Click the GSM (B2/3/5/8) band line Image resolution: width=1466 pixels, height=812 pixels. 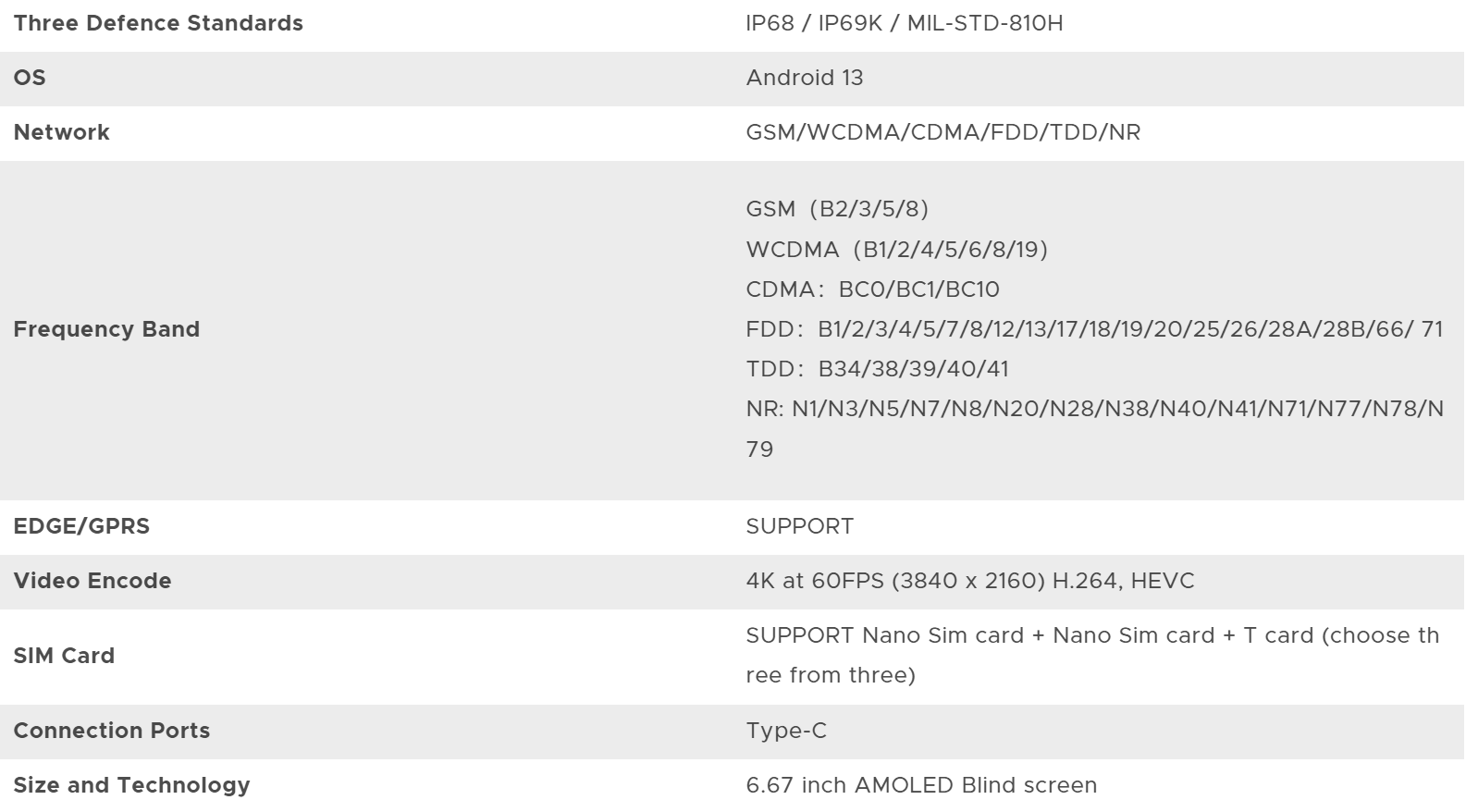[836, 209]
